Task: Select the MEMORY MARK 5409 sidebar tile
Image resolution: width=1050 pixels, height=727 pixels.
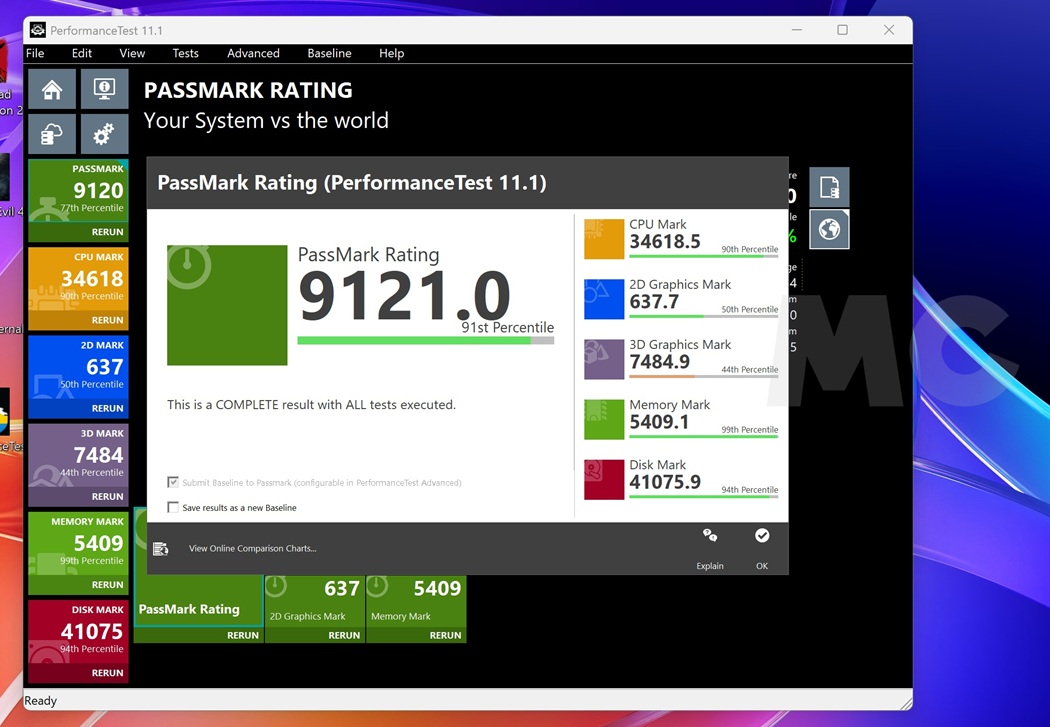Action: click(x=78, y=544)
